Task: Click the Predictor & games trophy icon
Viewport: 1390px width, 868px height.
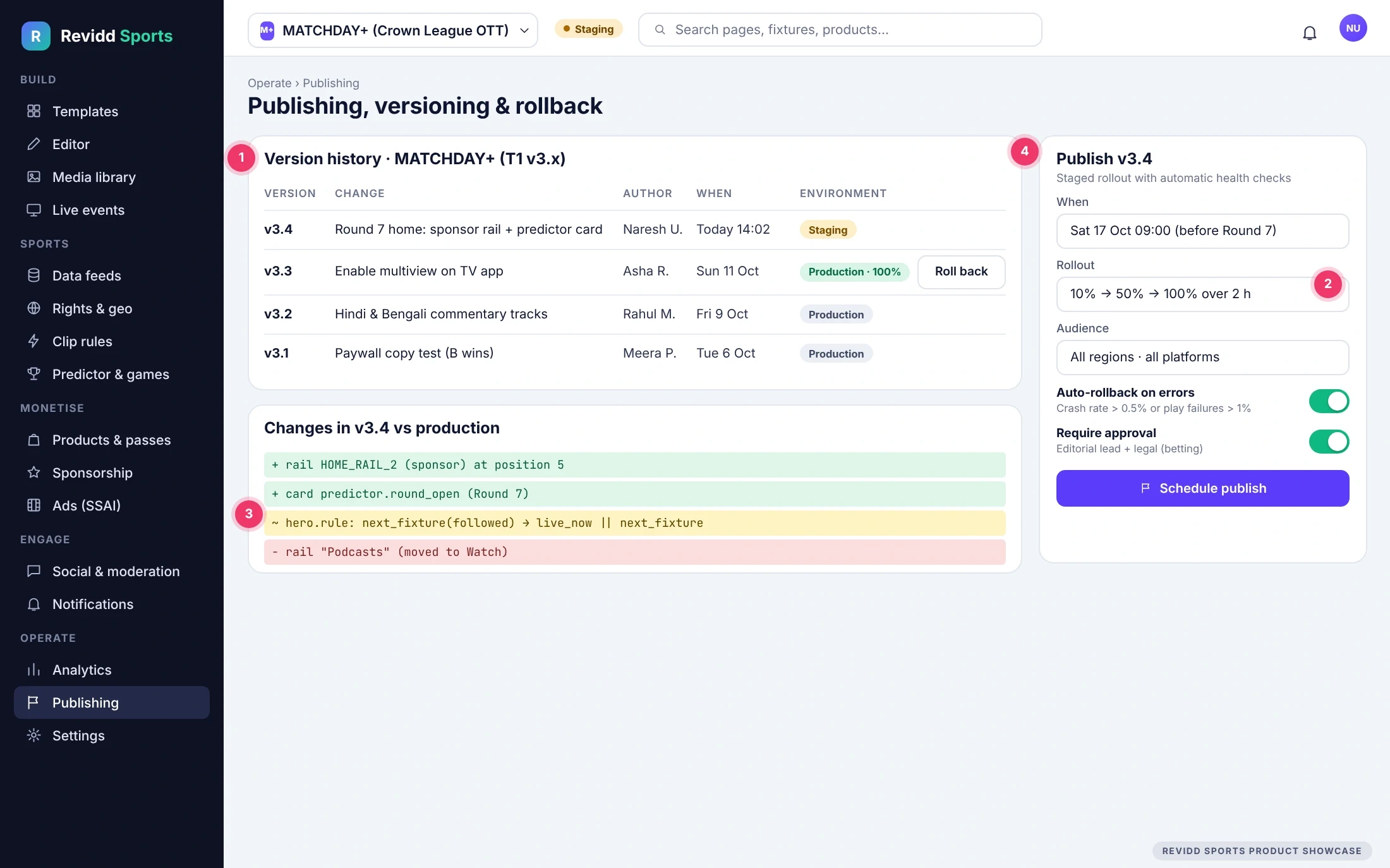Action: [x=33, y=374]
